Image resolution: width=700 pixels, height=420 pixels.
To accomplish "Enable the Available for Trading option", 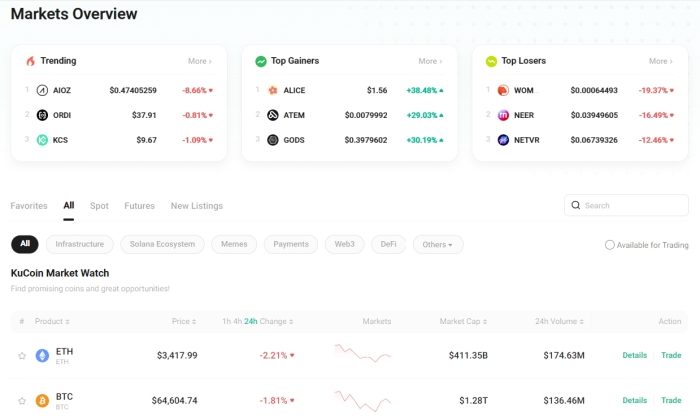I will pos(610,245).
